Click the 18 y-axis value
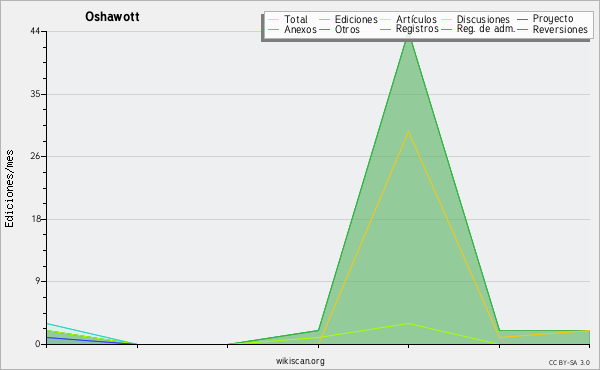Image resolution: width=600 pixels, height=370 pixels. coord(35,219)
